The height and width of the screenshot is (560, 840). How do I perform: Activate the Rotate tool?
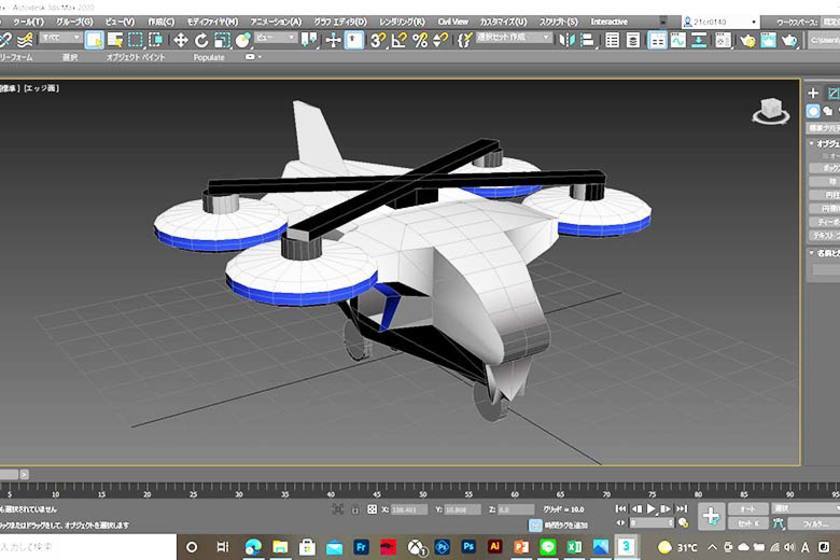pyautogui.click(x=202, y=40)
